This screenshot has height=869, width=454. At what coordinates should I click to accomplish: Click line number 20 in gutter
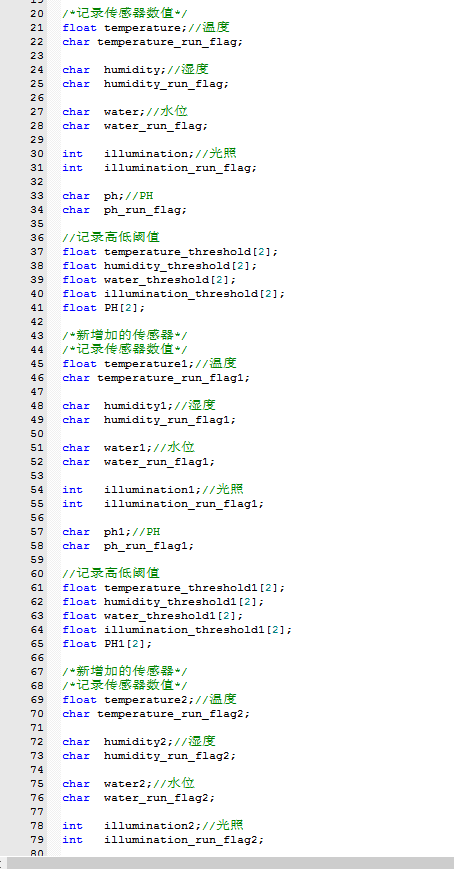point(37,14)
